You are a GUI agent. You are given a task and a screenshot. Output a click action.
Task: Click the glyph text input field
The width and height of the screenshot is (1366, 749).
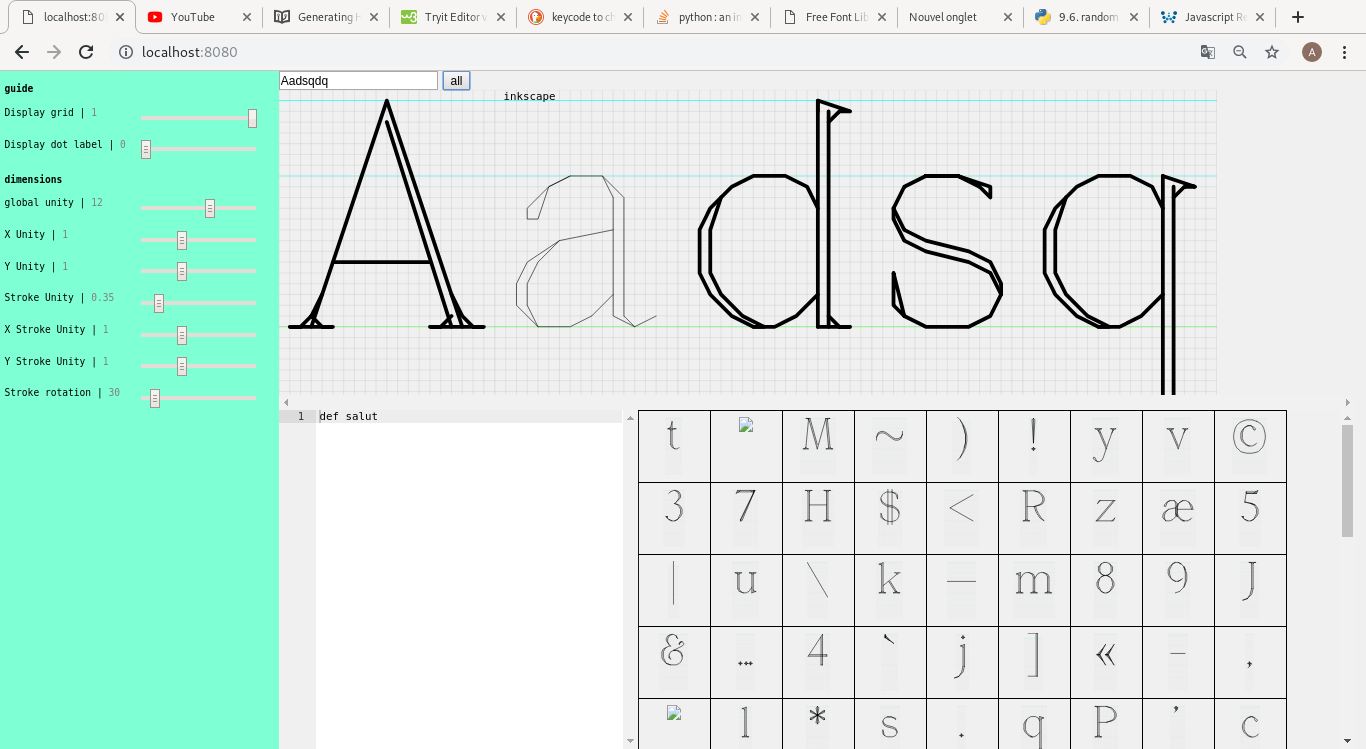click(358, 81)
